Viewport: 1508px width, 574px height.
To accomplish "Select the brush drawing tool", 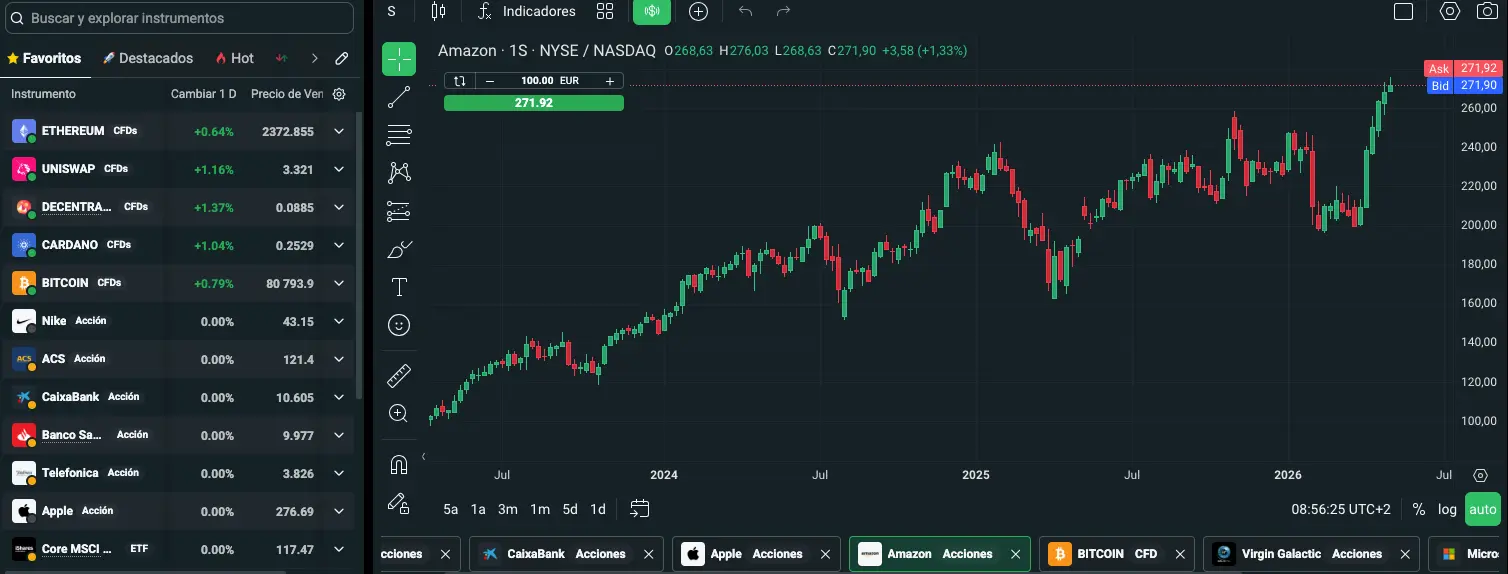I will click(399, 249).
